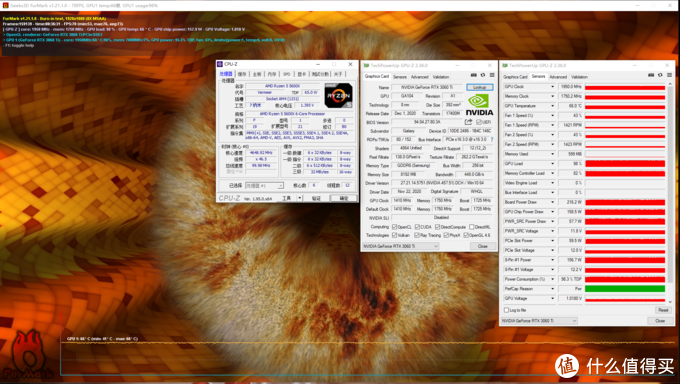
Task: Open the 显卡 tab in CPU-Z
Action: pos(302,74)
